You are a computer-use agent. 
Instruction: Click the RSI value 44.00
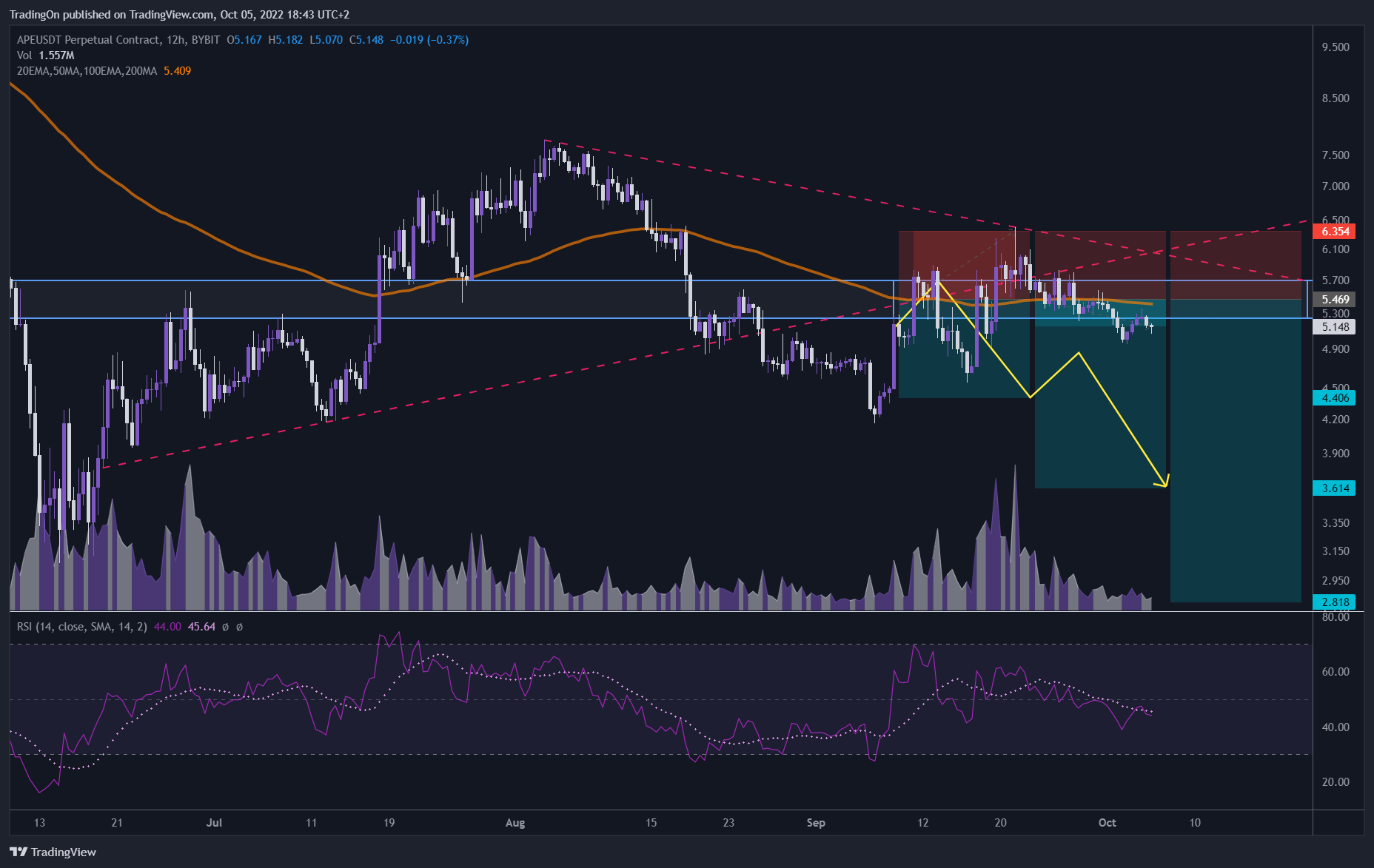click(167, 627)
